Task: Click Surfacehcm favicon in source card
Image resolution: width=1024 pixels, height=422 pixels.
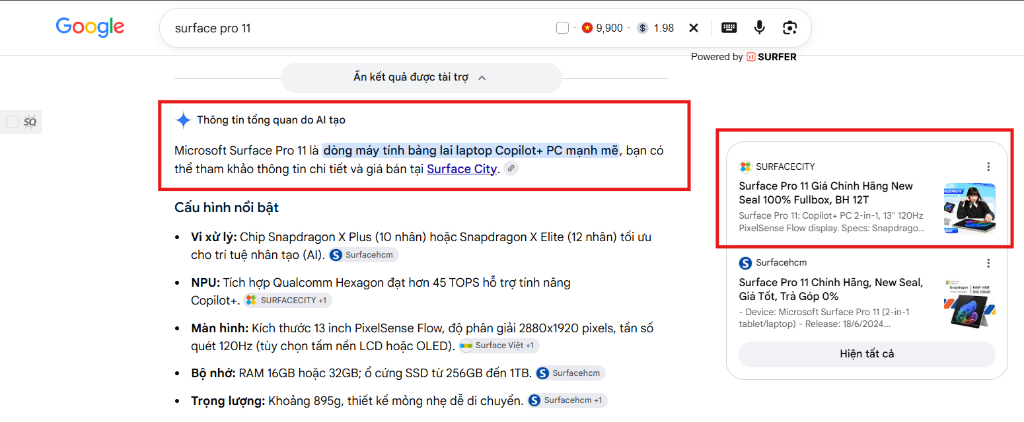Action: click(x=745, y=263)
